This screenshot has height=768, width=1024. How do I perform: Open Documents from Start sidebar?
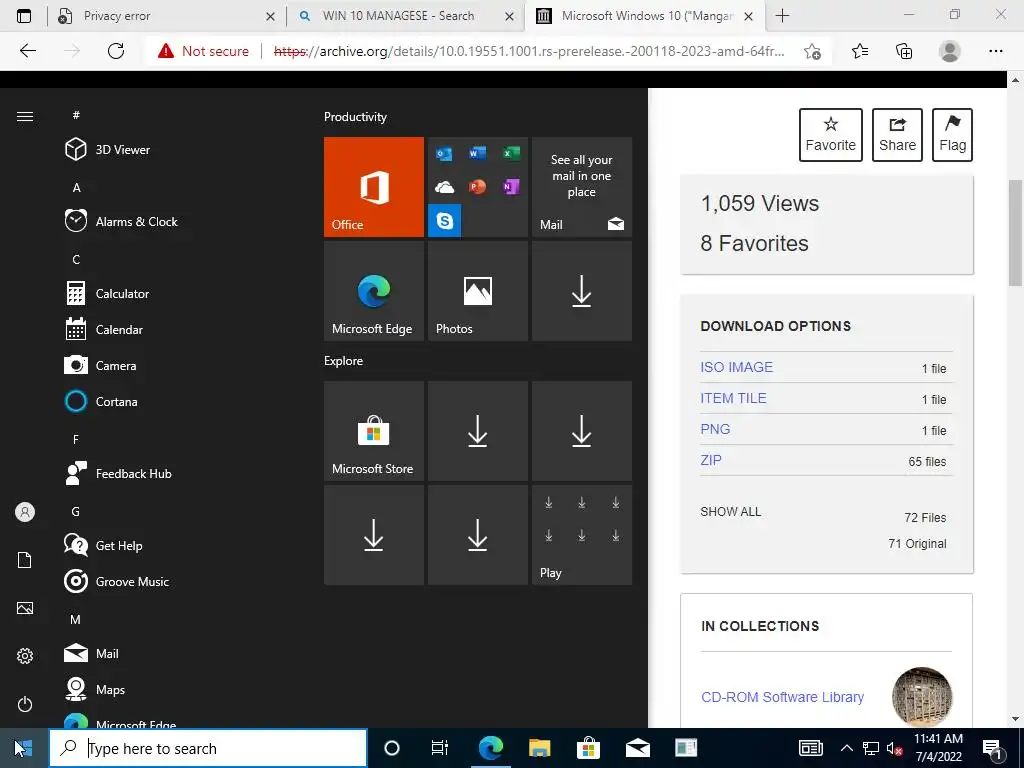25,560
